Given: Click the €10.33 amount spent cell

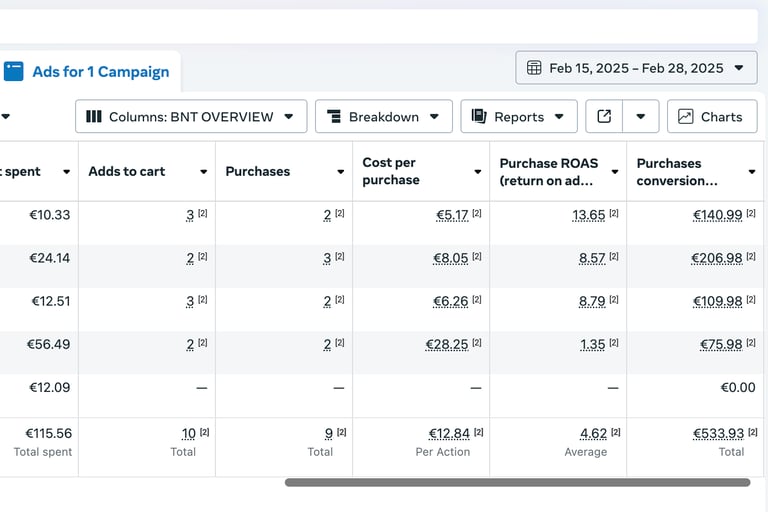Looking at the screenshot, I should [x=49, y=215].
